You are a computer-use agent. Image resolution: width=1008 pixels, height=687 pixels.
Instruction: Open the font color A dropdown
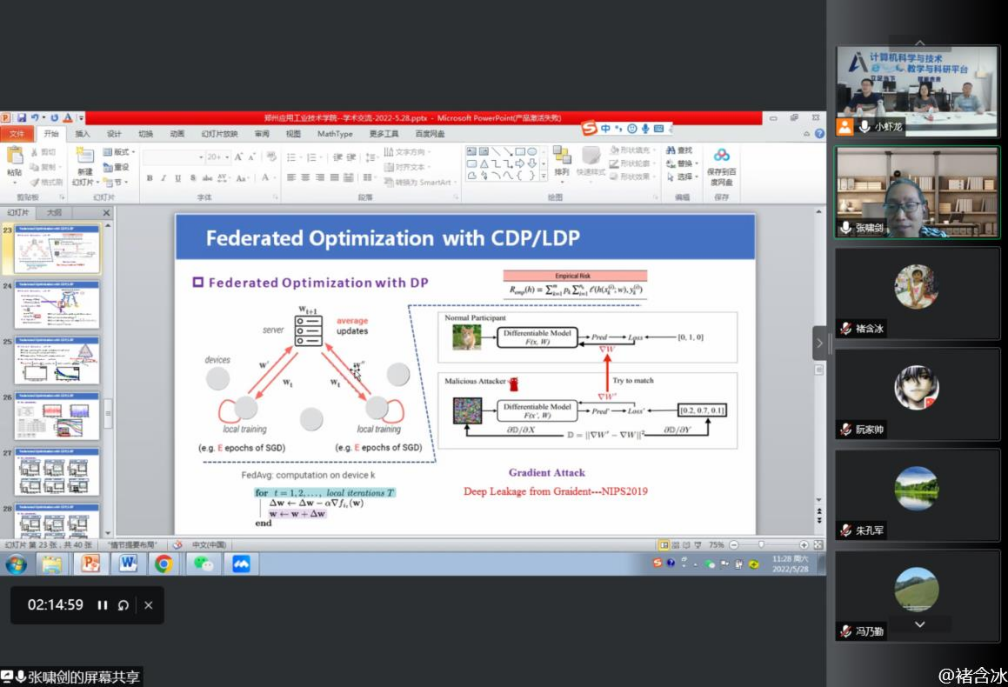274,178
